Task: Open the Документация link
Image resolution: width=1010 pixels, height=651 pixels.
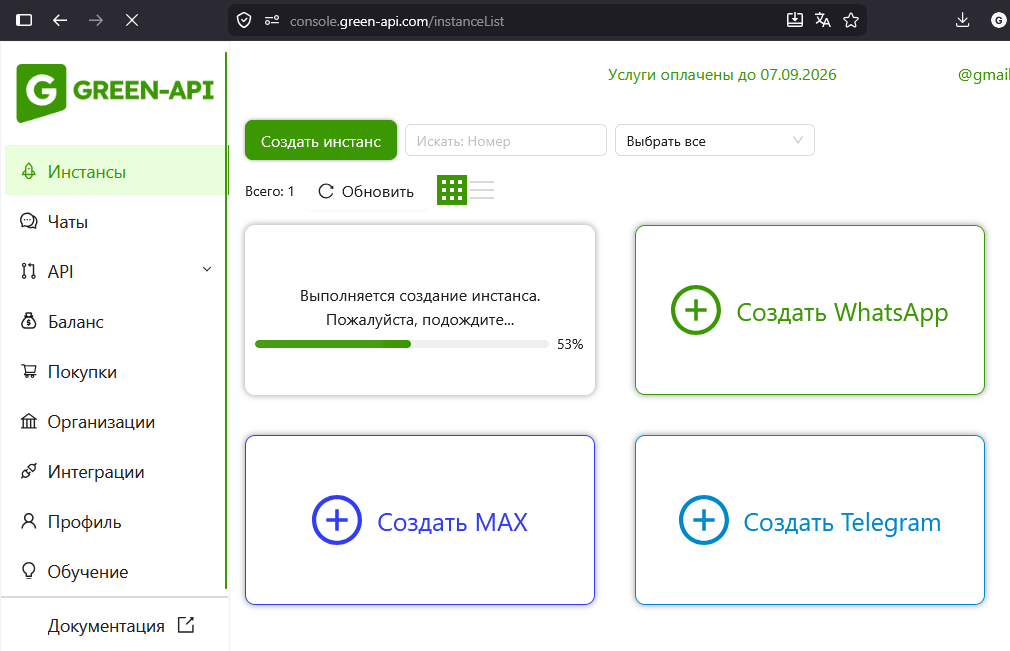Action: pos(106,626)
